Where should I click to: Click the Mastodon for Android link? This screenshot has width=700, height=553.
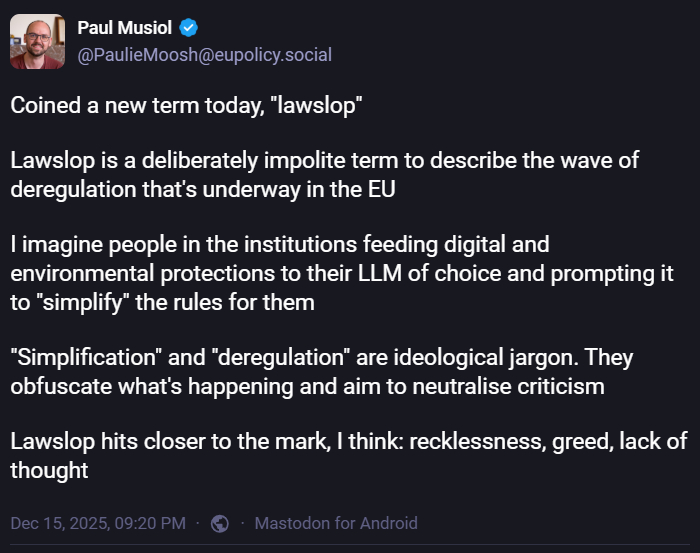point(336,523)
